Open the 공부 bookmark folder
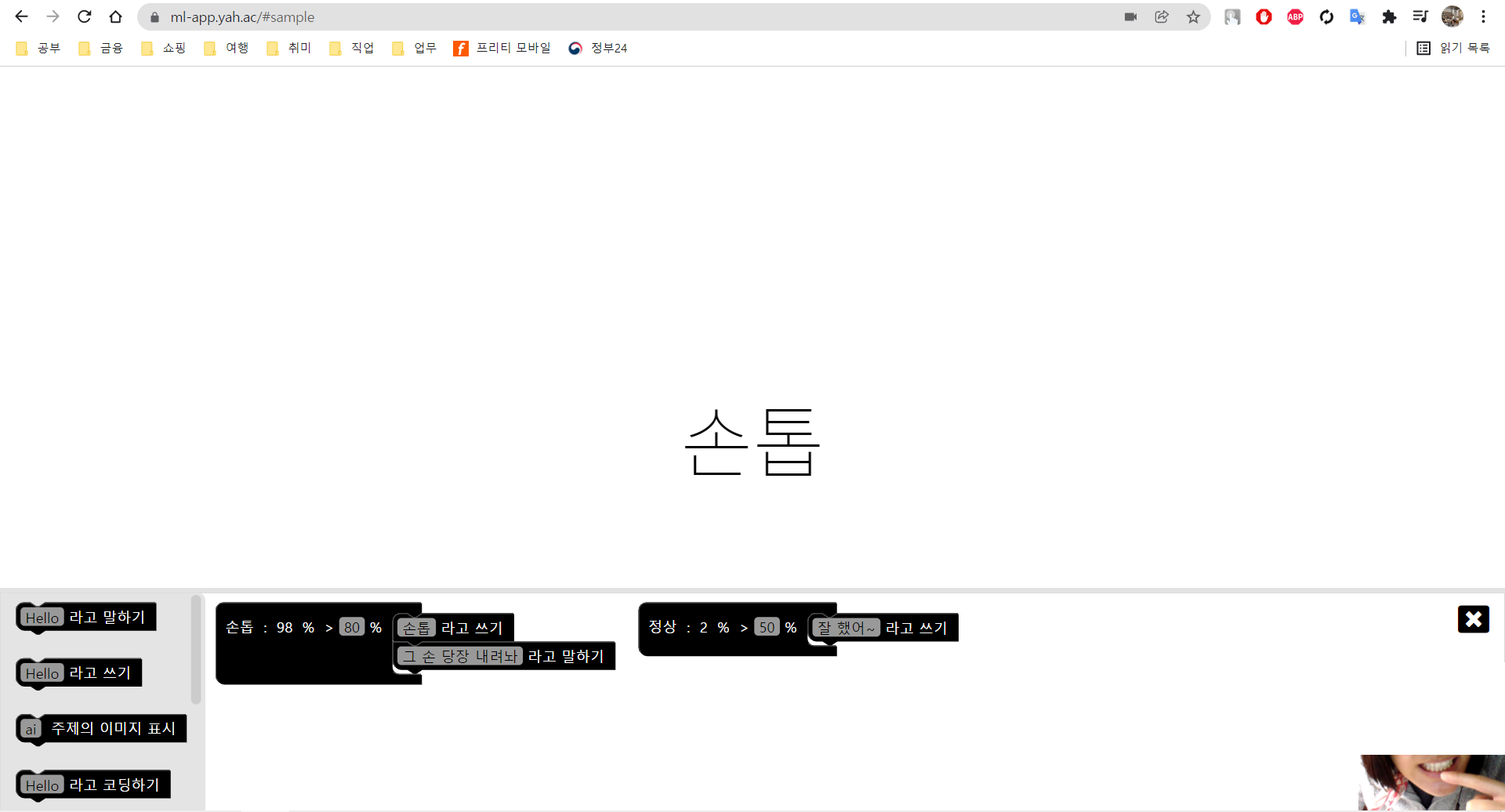Viewport: 1505px width, 812px height. coord(38,48)
